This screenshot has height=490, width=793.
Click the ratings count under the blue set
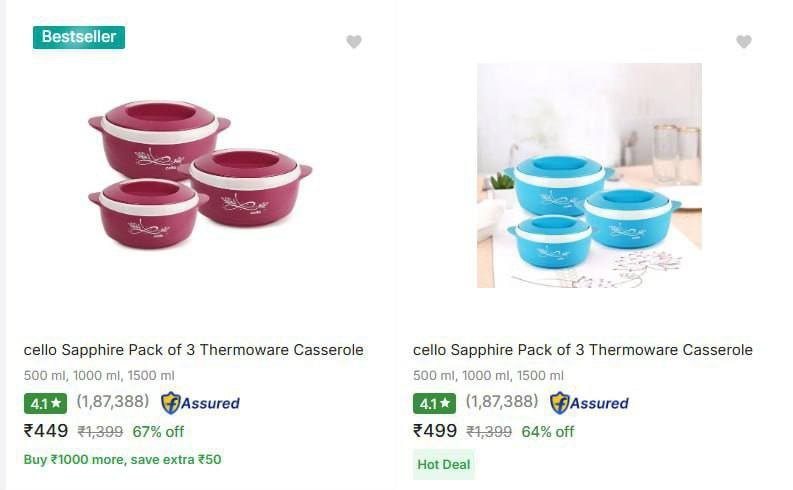pos(502,402)
